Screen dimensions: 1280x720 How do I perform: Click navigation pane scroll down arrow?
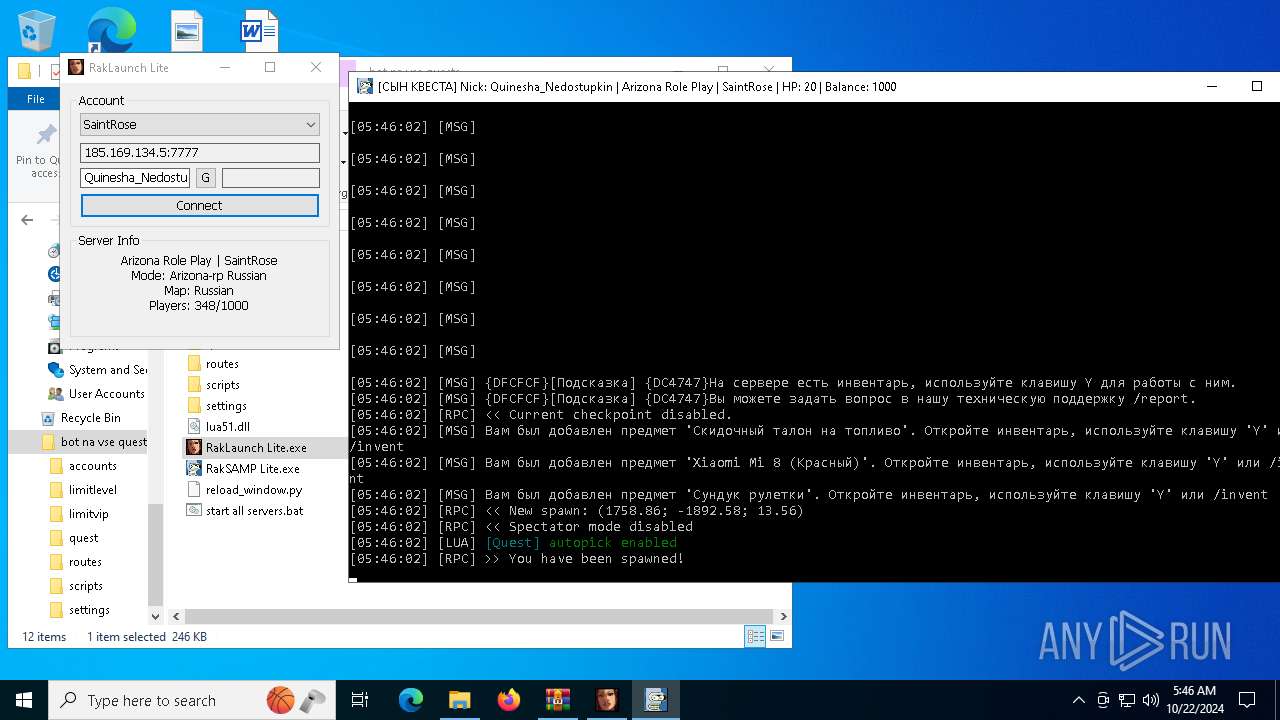tap(155, 617)
